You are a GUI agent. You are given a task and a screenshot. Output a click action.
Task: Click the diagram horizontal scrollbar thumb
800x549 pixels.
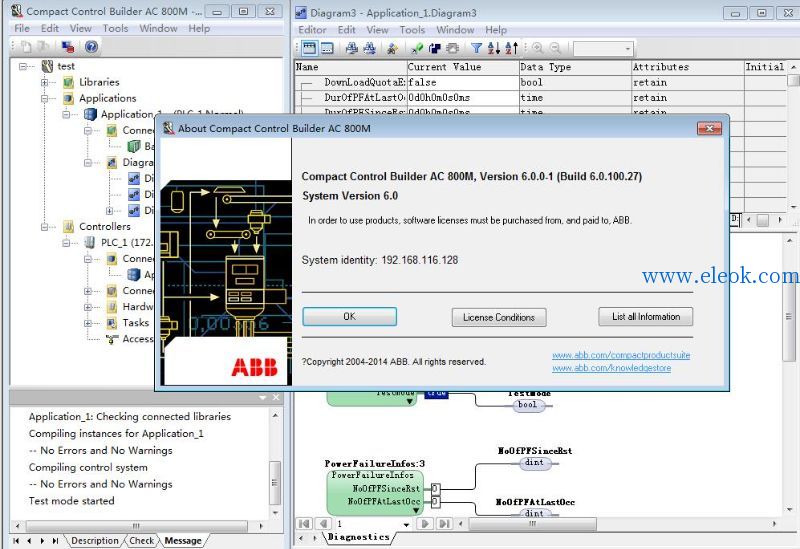click(532, 524)
